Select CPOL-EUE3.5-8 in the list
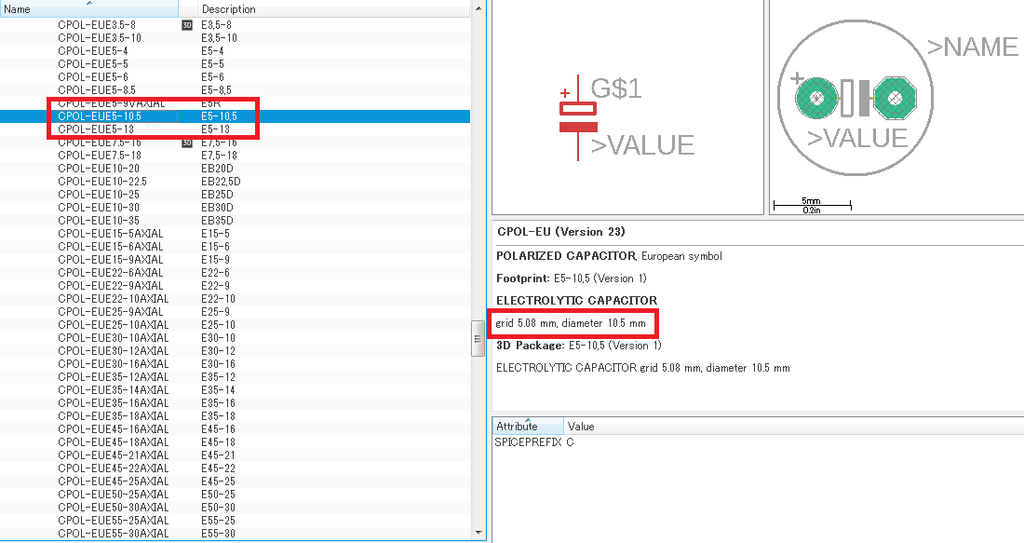The width and height of the screenshot is (1024, 543). [x=97, y=25]
